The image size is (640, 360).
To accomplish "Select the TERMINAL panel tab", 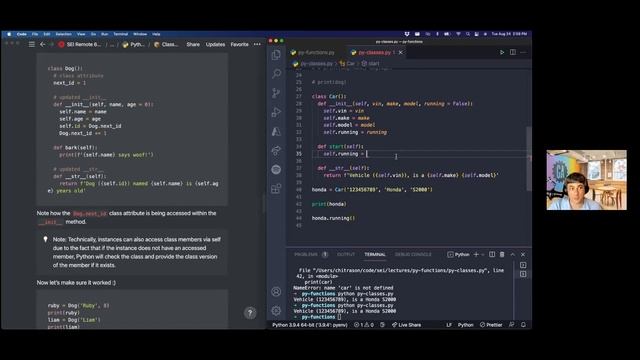I will pyautogui.click(x=375, y=254).
